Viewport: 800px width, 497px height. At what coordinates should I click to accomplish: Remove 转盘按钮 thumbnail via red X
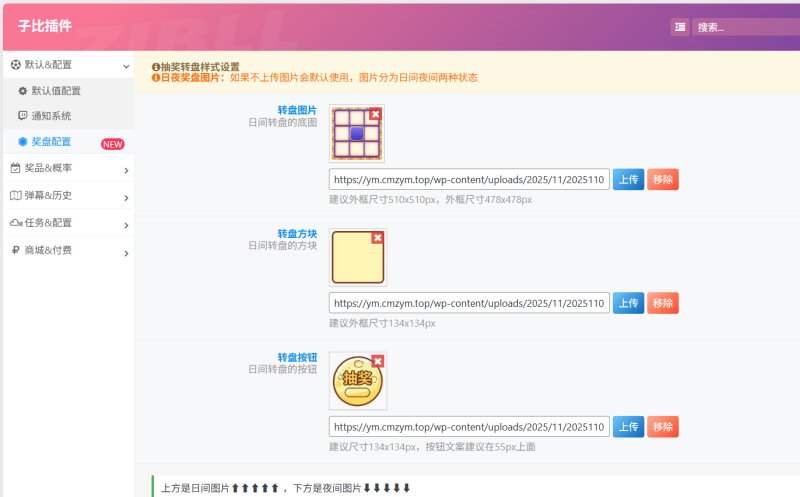[x=378, y=361]
